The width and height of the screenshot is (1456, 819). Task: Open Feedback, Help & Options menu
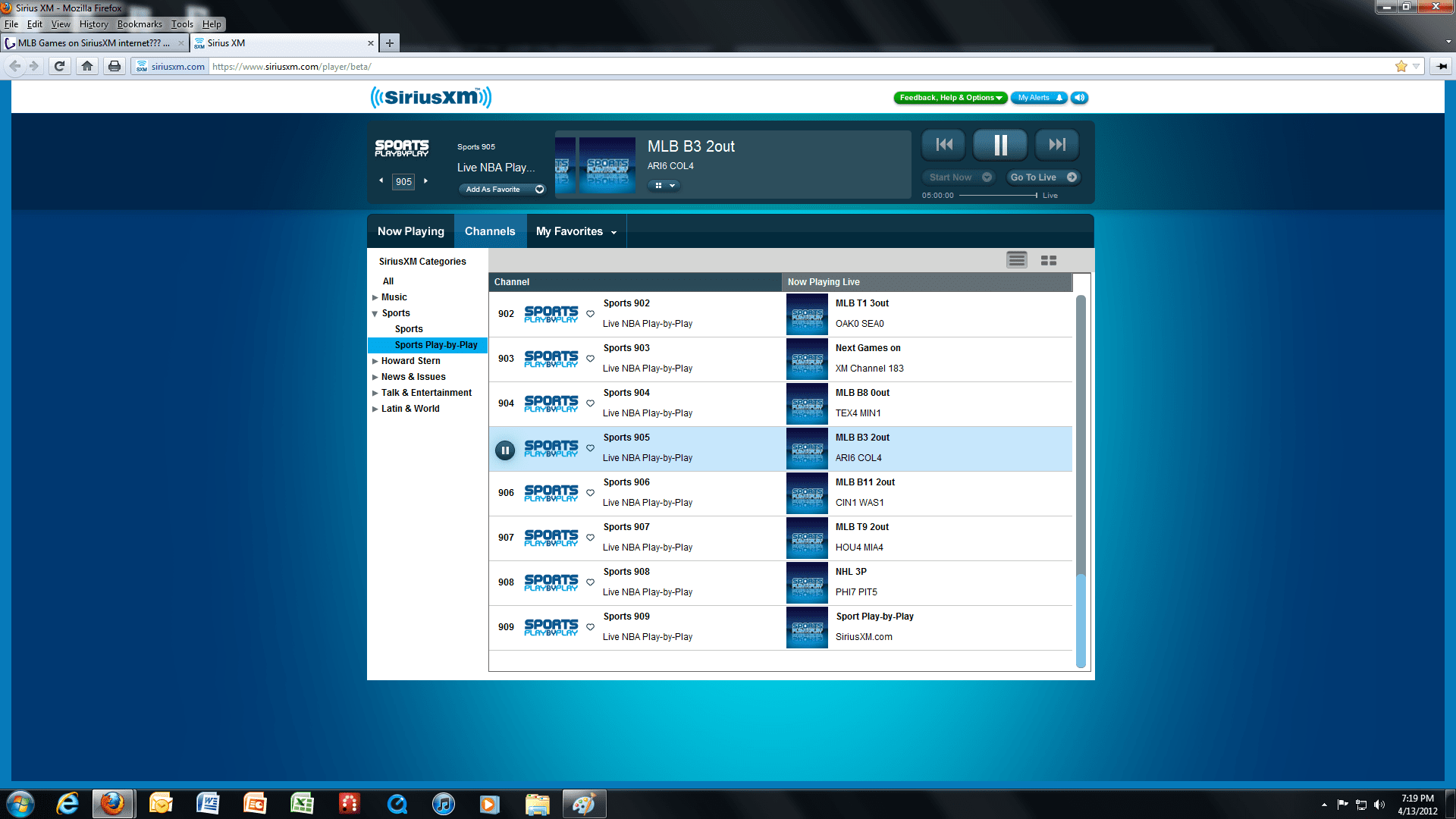(x=950, y=98)
